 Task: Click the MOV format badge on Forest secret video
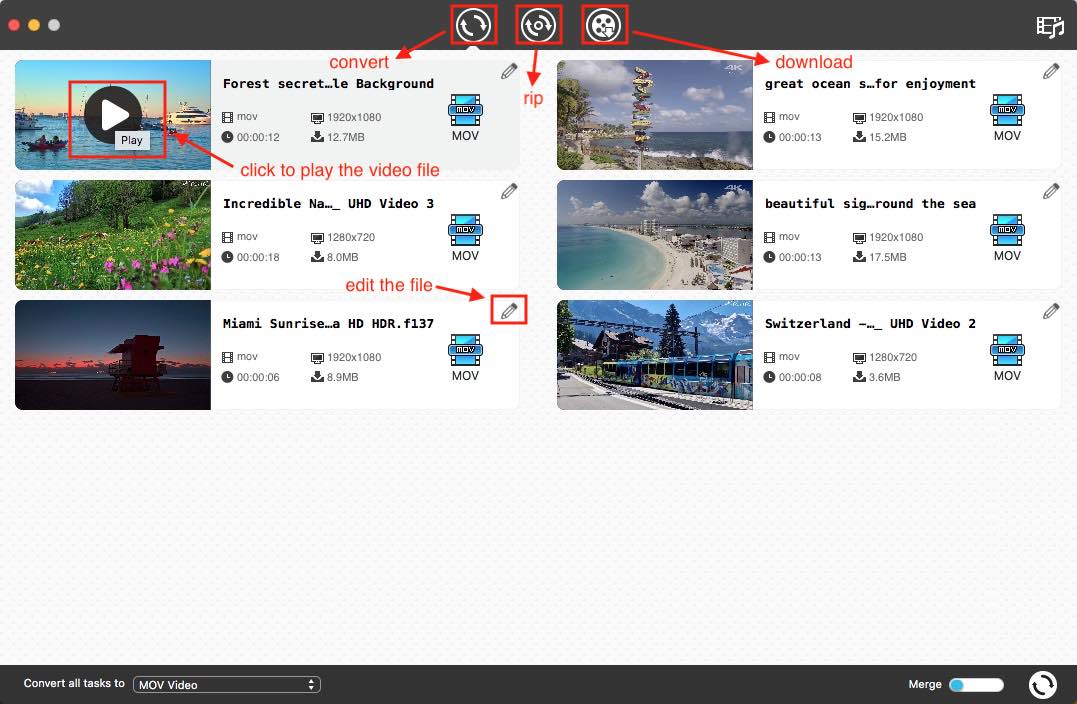click(465, 110)
